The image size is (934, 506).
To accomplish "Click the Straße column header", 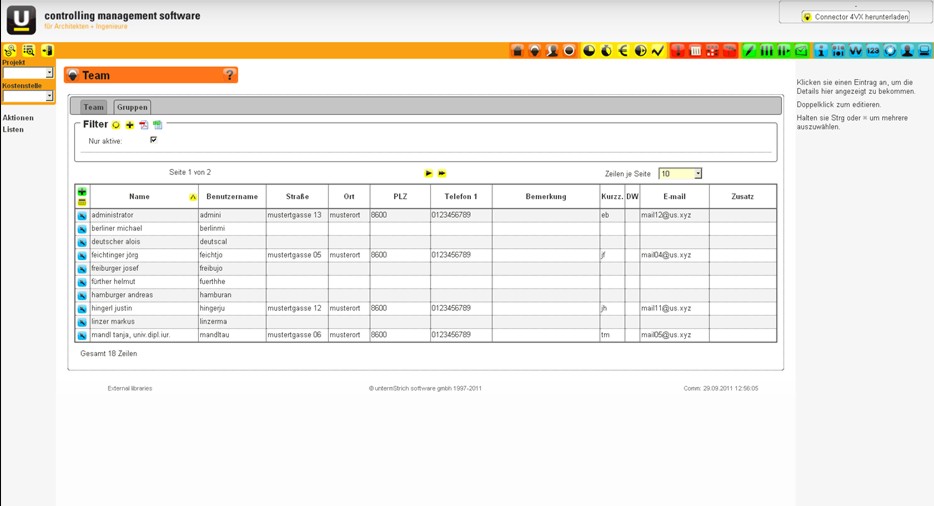I will [297, 197].
